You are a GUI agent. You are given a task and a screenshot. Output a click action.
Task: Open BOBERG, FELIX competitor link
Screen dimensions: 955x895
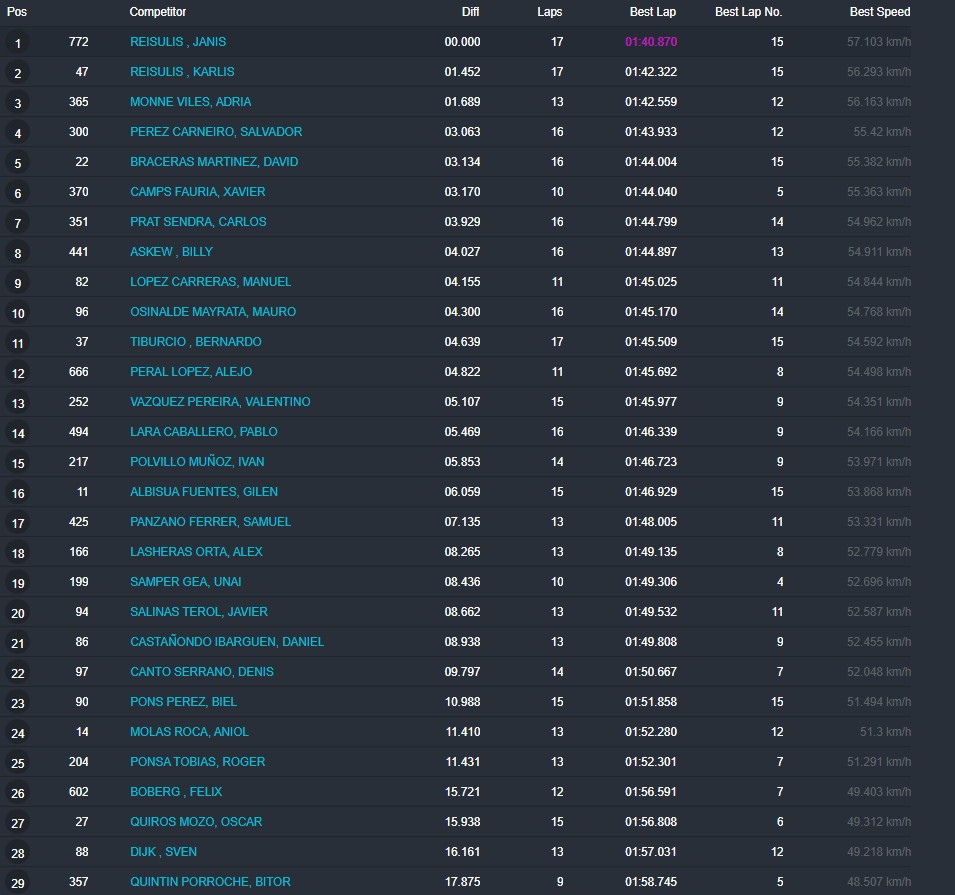click(x=176, y=792)
